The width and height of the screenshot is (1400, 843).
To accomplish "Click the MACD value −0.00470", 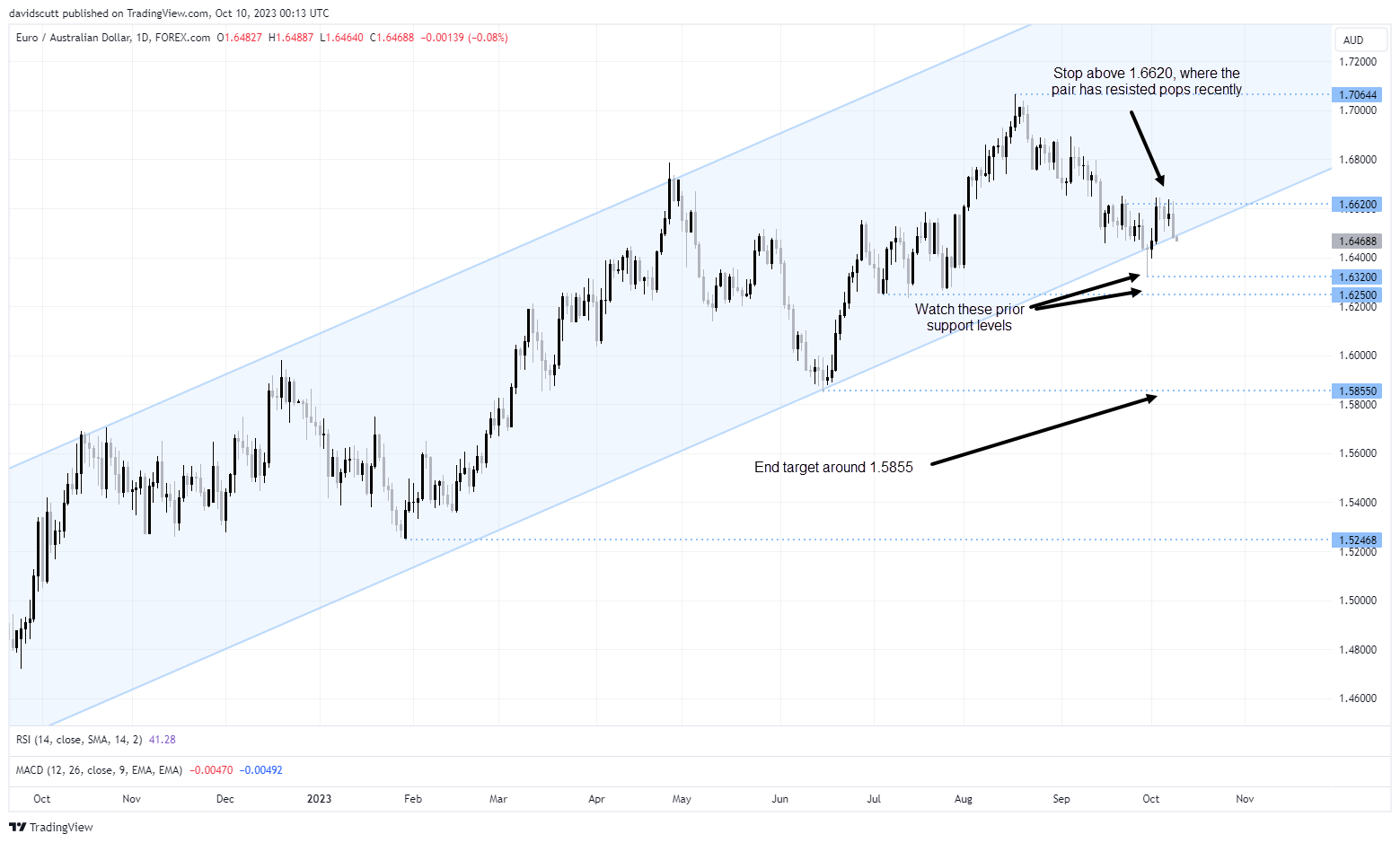I will (211, 770).
